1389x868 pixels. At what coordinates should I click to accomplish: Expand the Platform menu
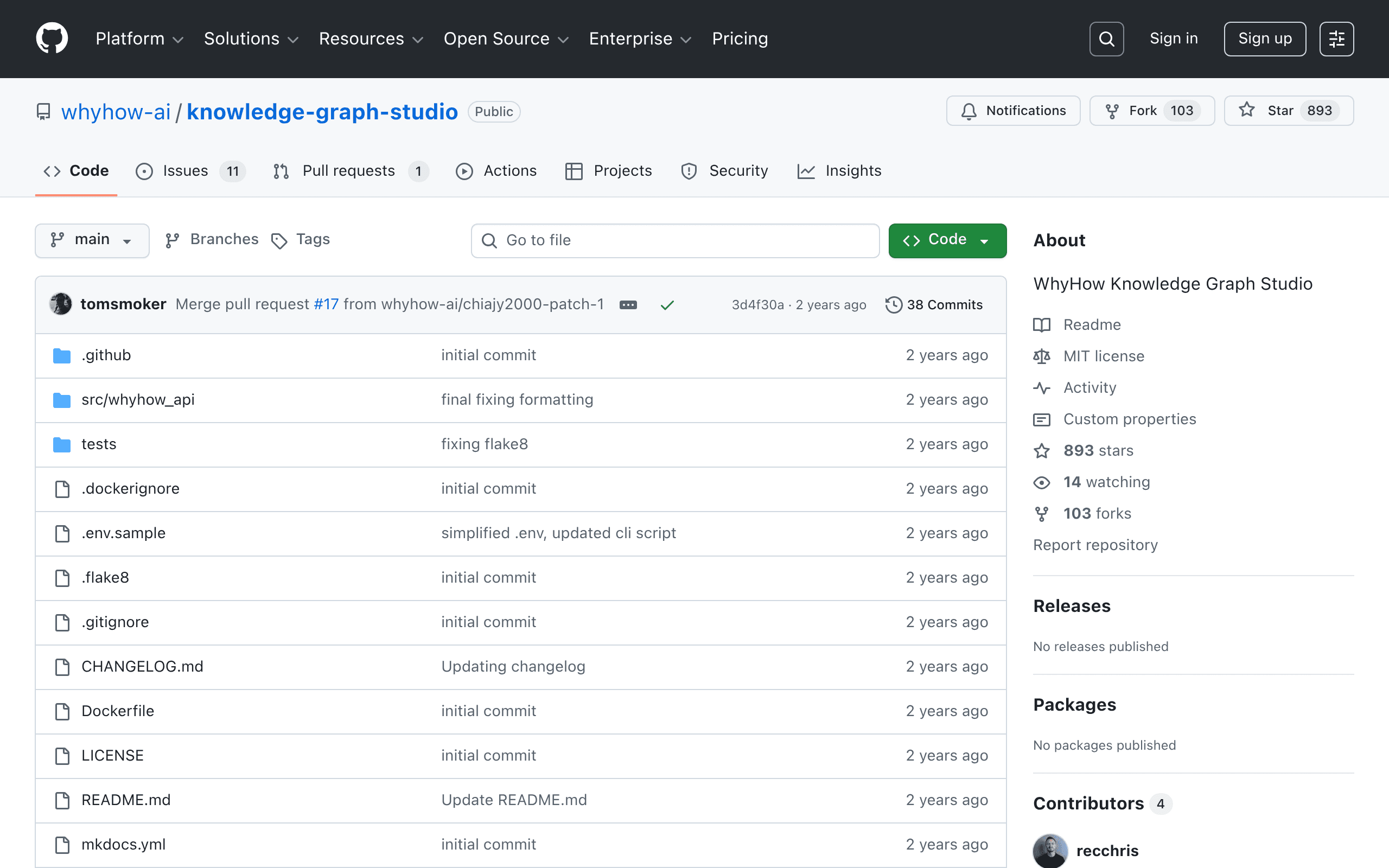point(139,39)
